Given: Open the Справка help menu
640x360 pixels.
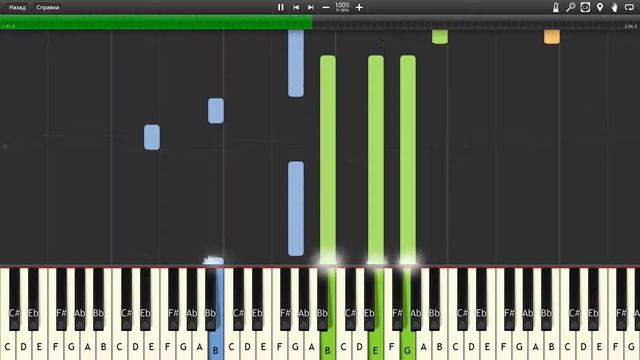Looking at the screenshot, I should click(x=48, y=7).
